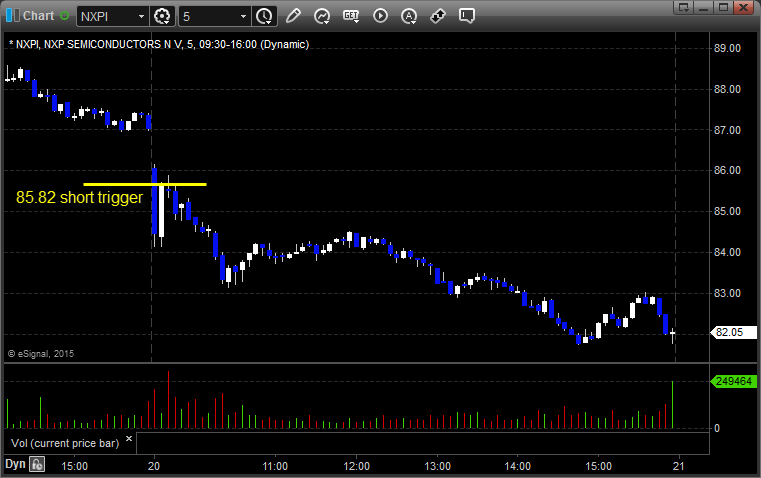
Task: Click the date 21 label on time axis
Action: click(x=678, y=466)
